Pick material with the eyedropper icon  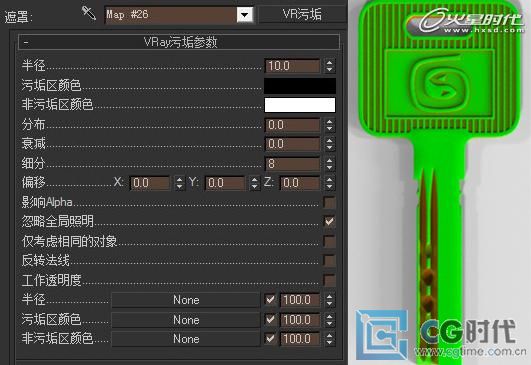tap(89, 13)
